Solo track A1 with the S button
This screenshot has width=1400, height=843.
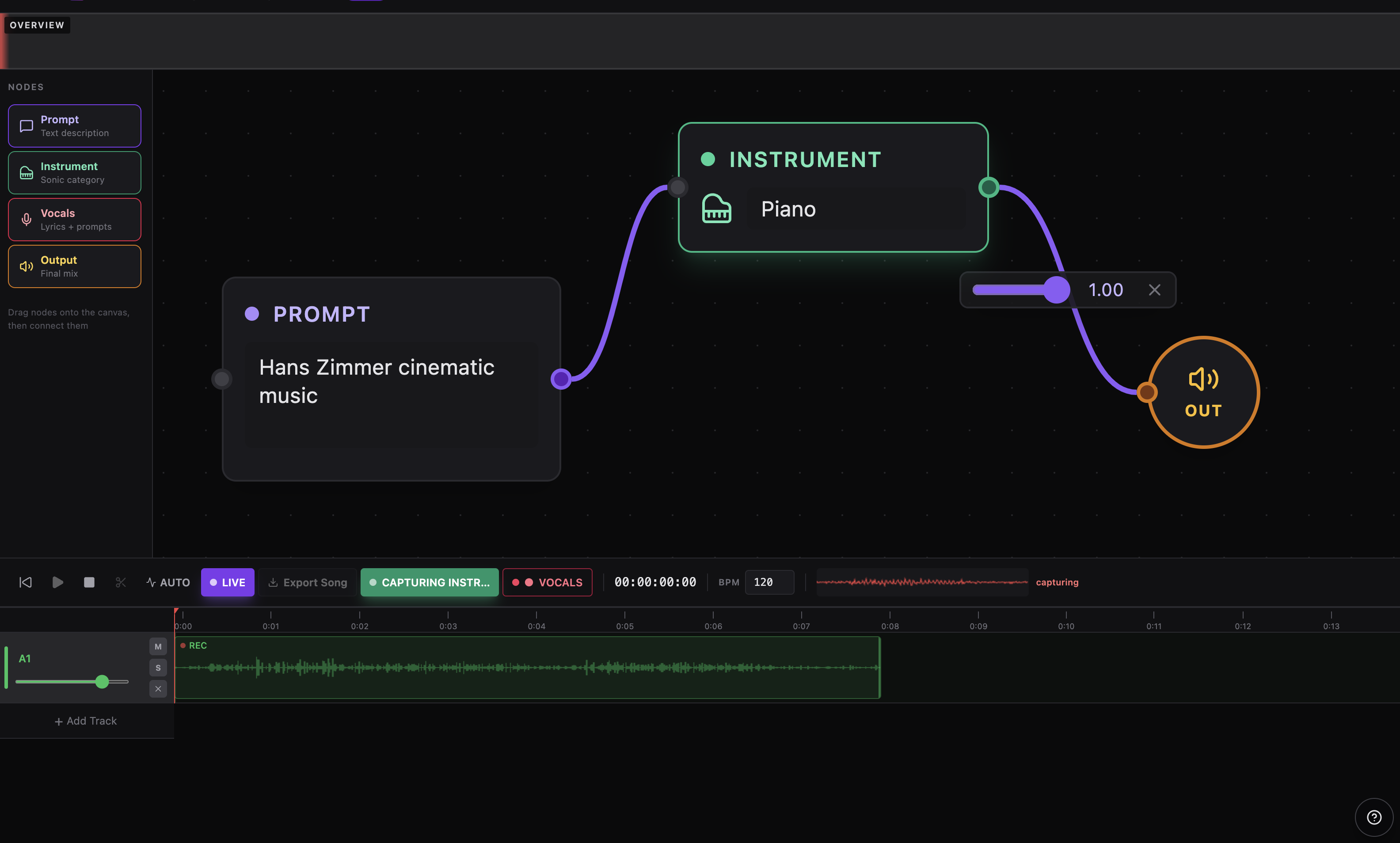[x=157, y=668]
